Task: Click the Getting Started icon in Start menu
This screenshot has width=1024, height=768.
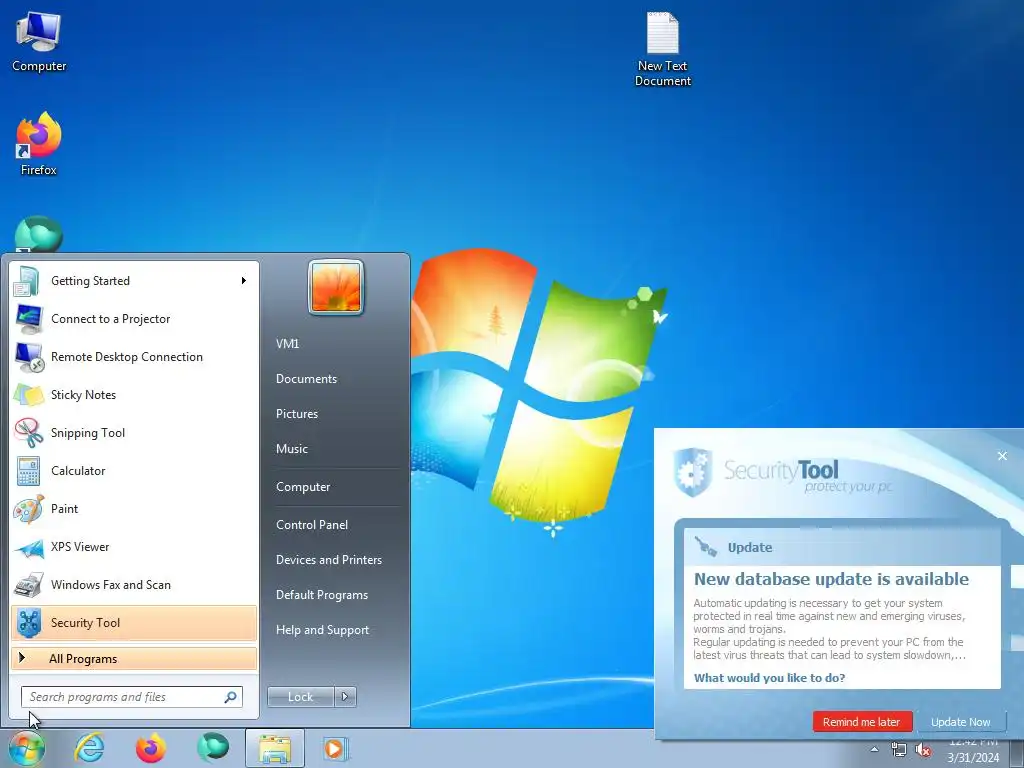Action: 27,281
